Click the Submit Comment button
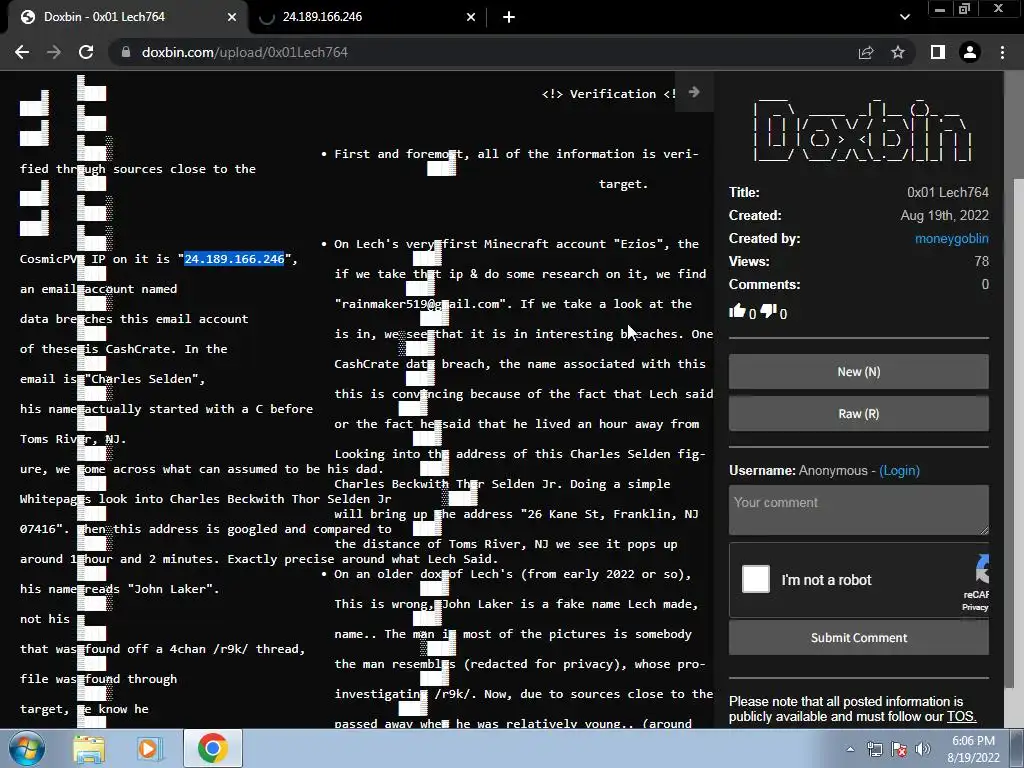Screen dimensions: 1024x768 (859, 637)
